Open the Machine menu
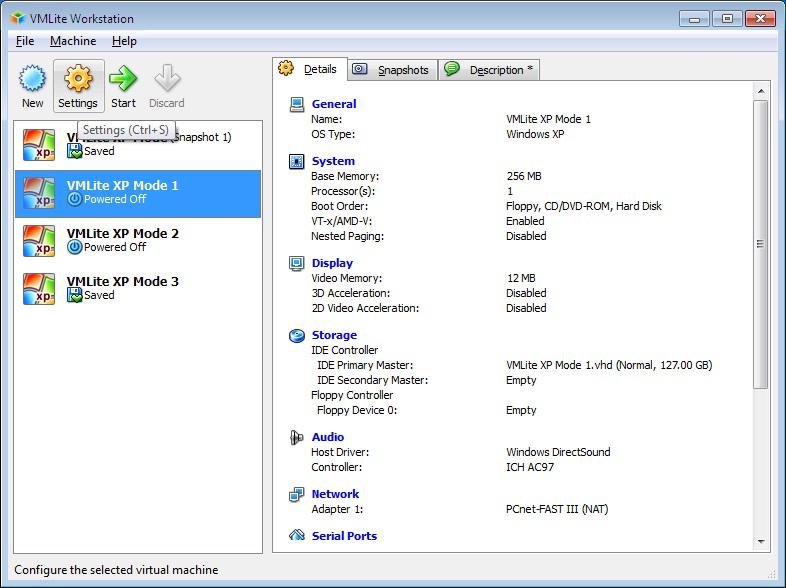This screenshot has width=786, height=588. [x=73, y=41]
